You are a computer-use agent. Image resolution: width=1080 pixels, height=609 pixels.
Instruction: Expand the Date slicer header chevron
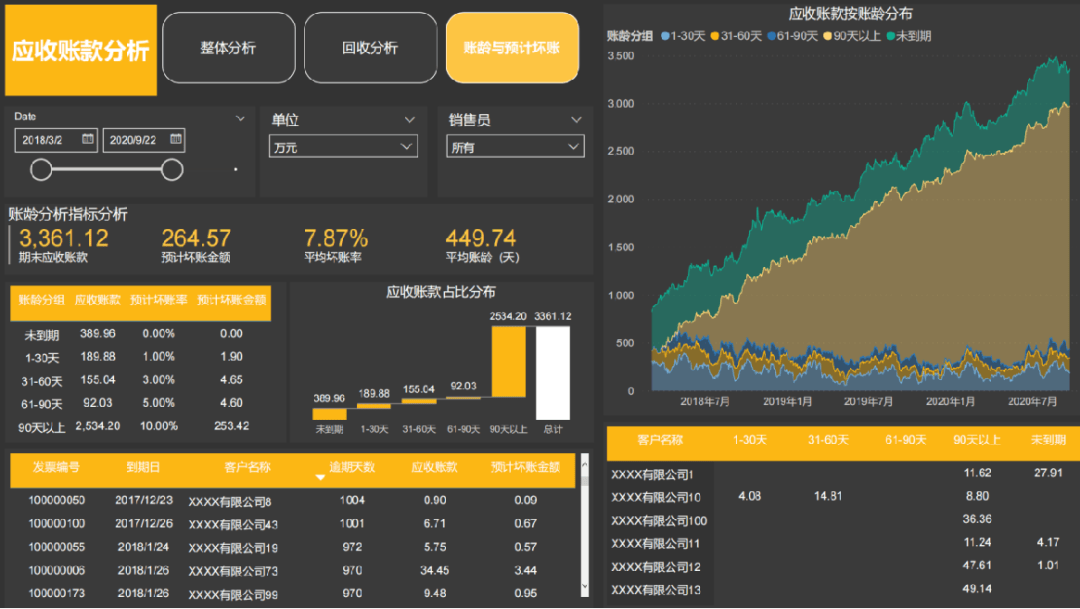tap(240, 119)
